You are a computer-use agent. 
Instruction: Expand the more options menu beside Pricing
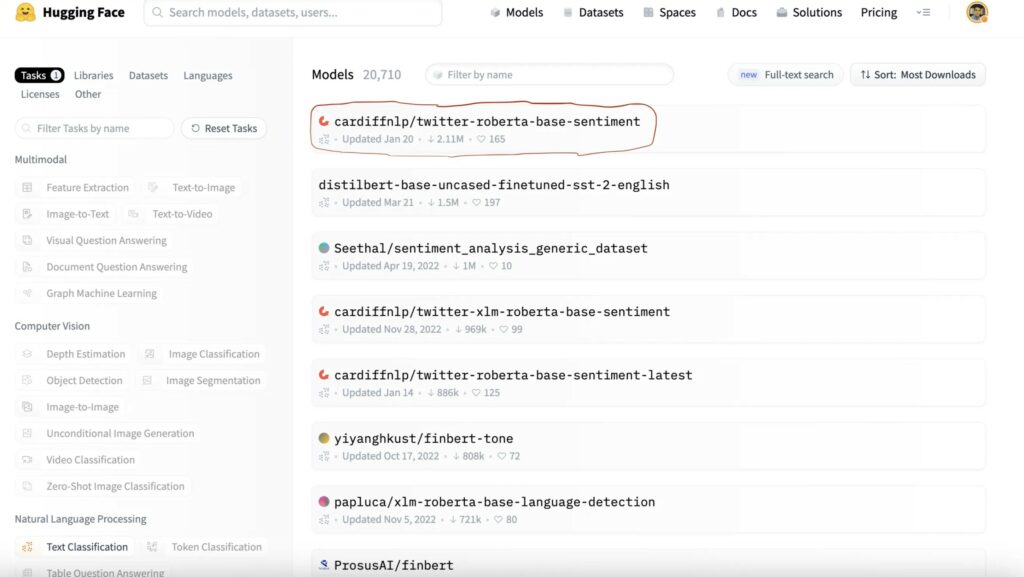click(x=923, y=13)
